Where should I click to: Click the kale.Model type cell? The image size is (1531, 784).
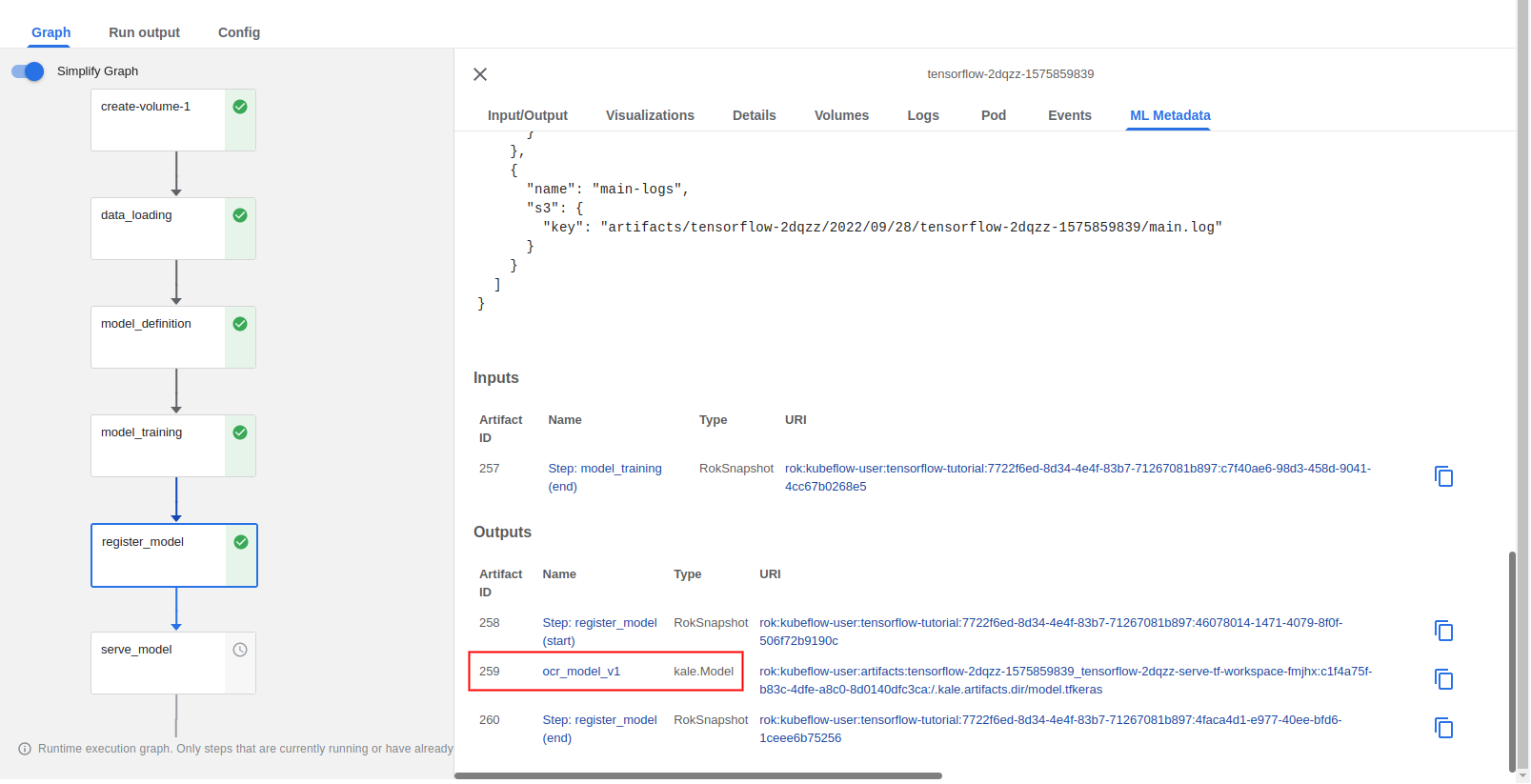[x=703, y=672]
